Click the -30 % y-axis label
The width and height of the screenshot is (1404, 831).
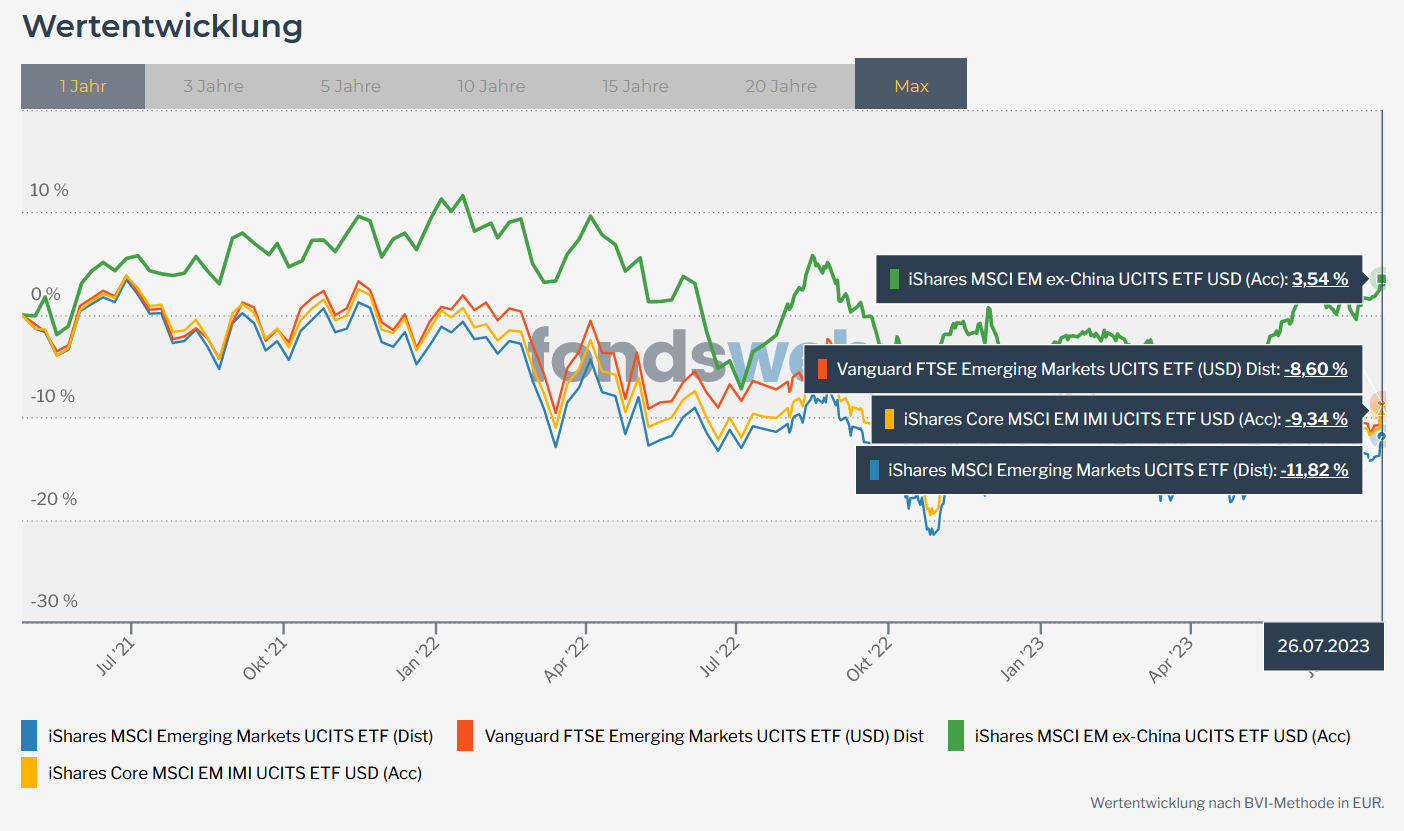point(53,601)
